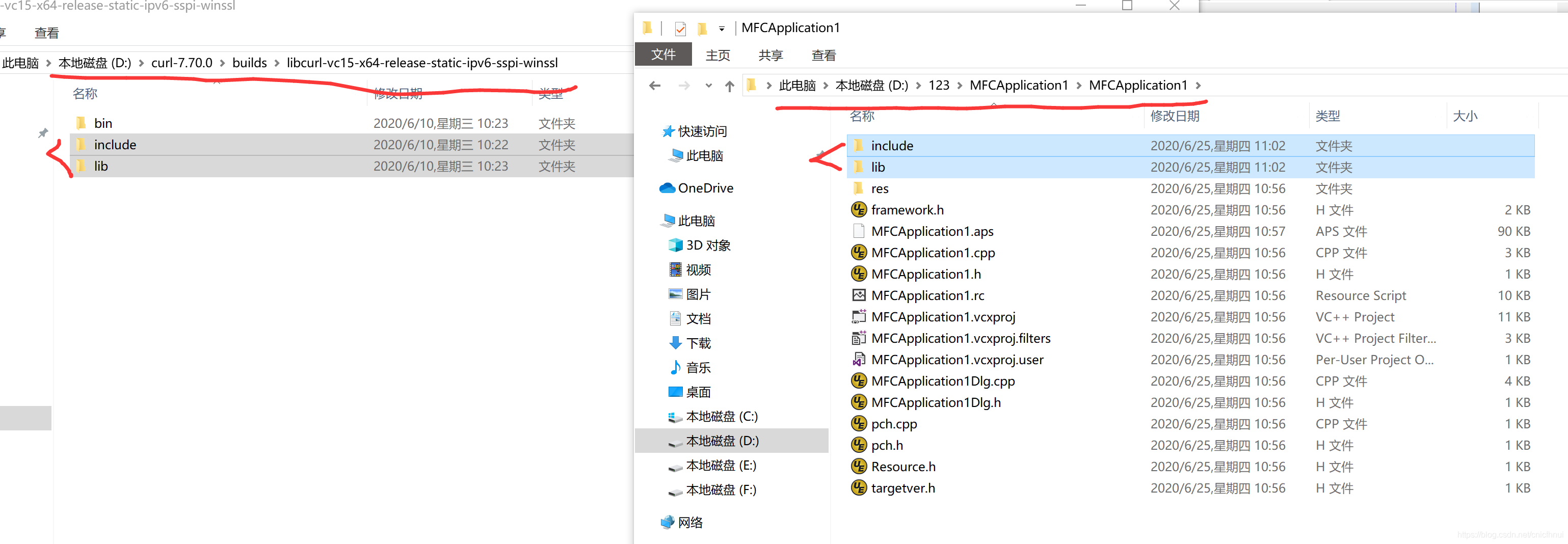
Task: Sort by 名称 column in the curl window
Action: coord(85,94)
